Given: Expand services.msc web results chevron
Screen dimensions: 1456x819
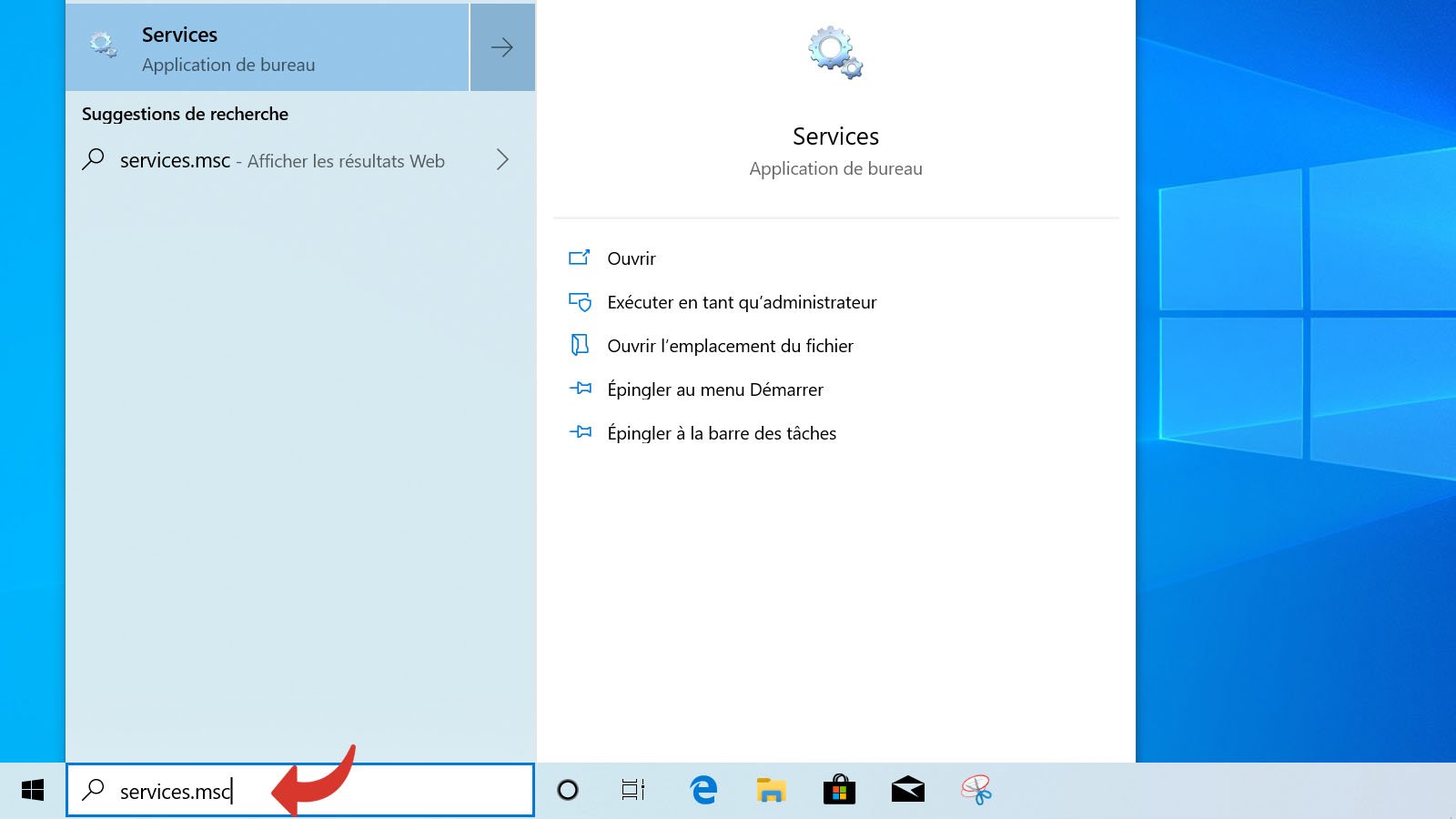Looking at the screenshot, I should point(502,160).
